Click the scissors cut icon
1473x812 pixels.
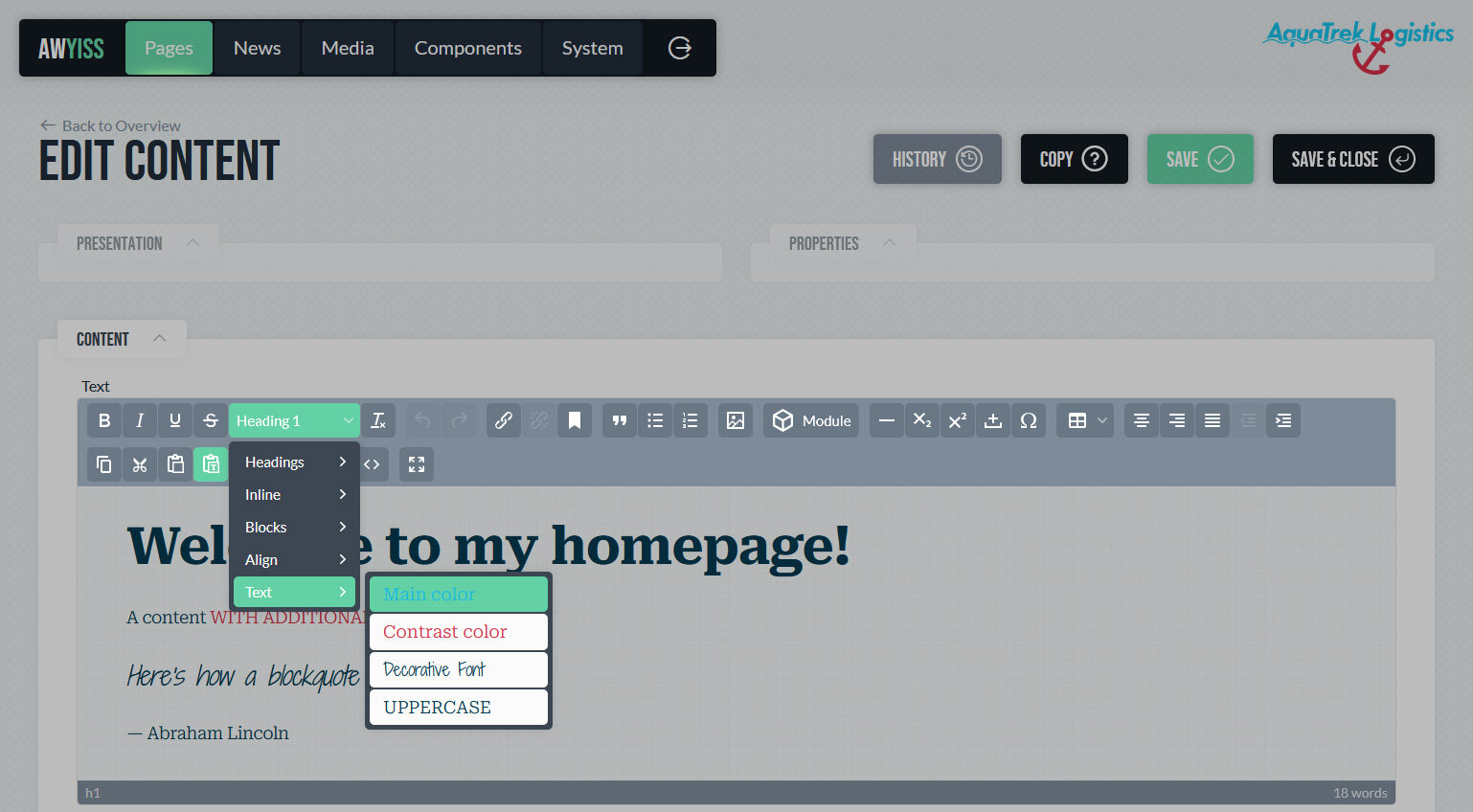(x=140, y=464)
